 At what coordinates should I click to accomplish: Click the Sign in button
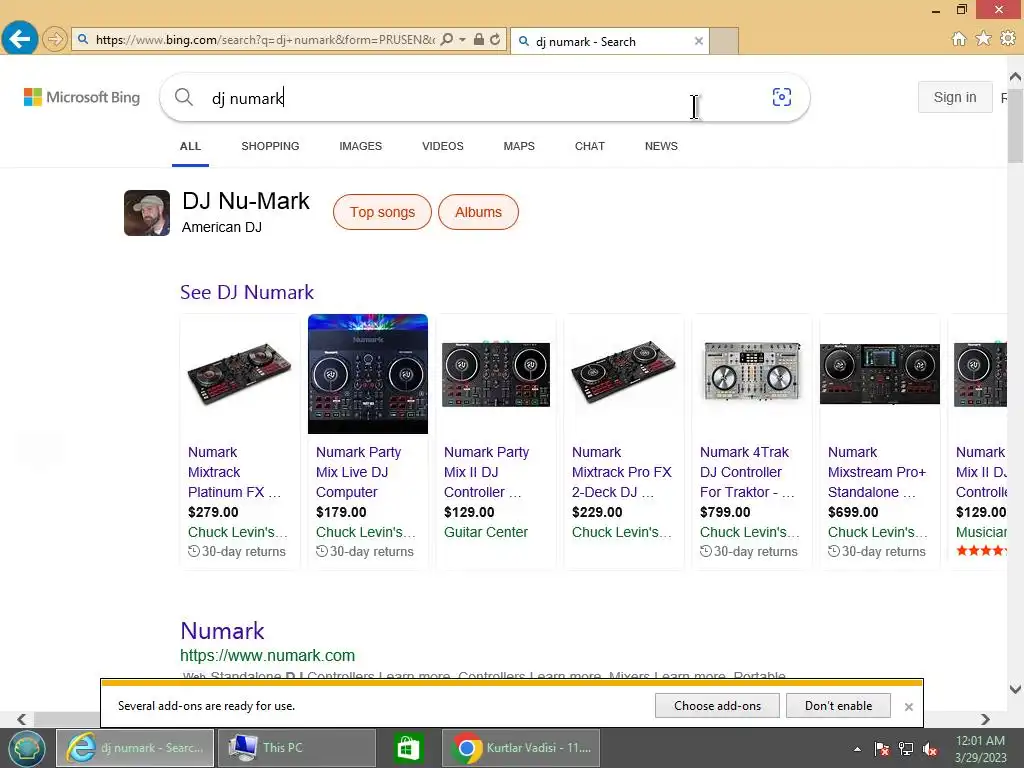tap(955, 97)
